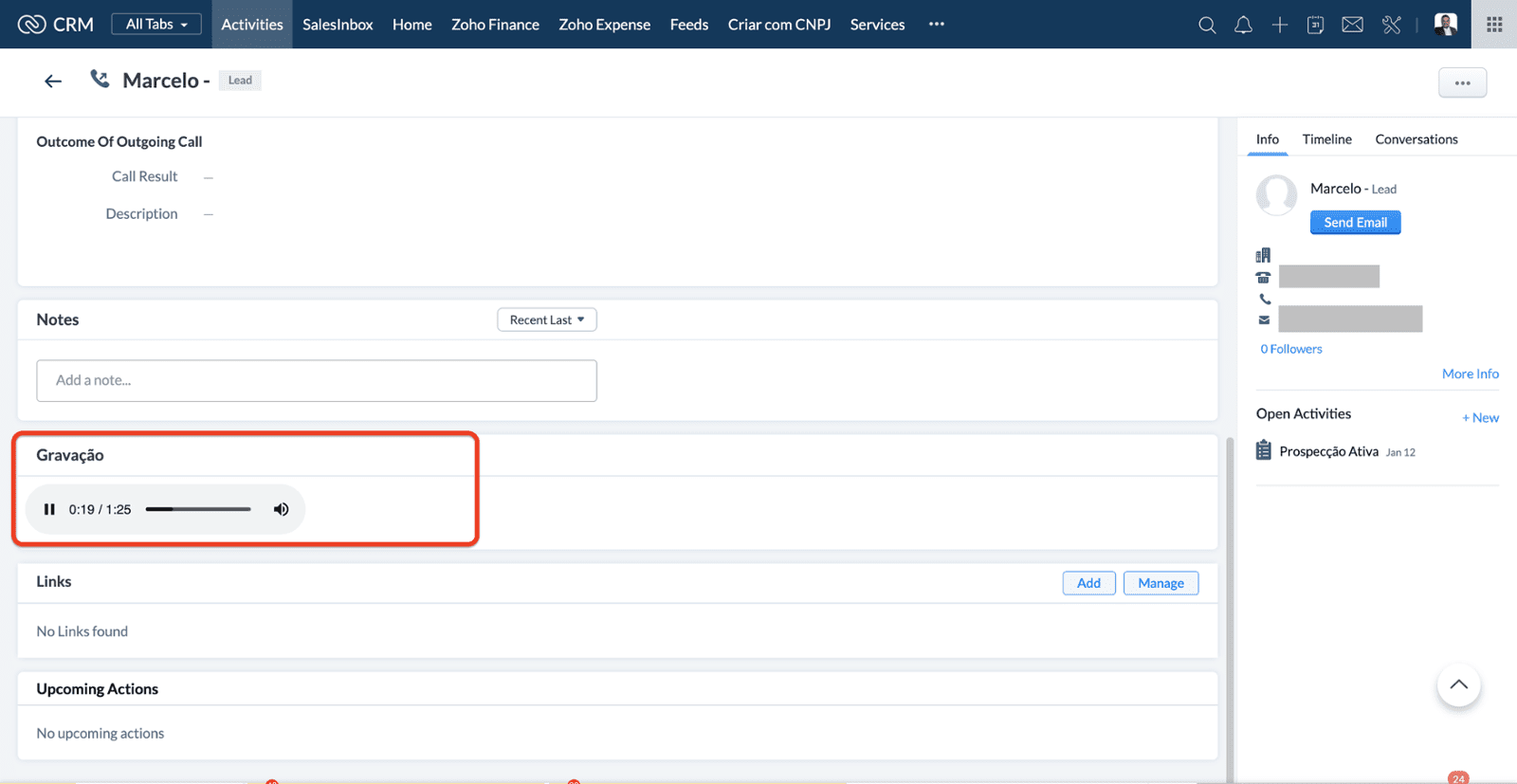Screen dimensions: 1517x784
Task: Click the audio progress slider
Action: coord(198,509)
